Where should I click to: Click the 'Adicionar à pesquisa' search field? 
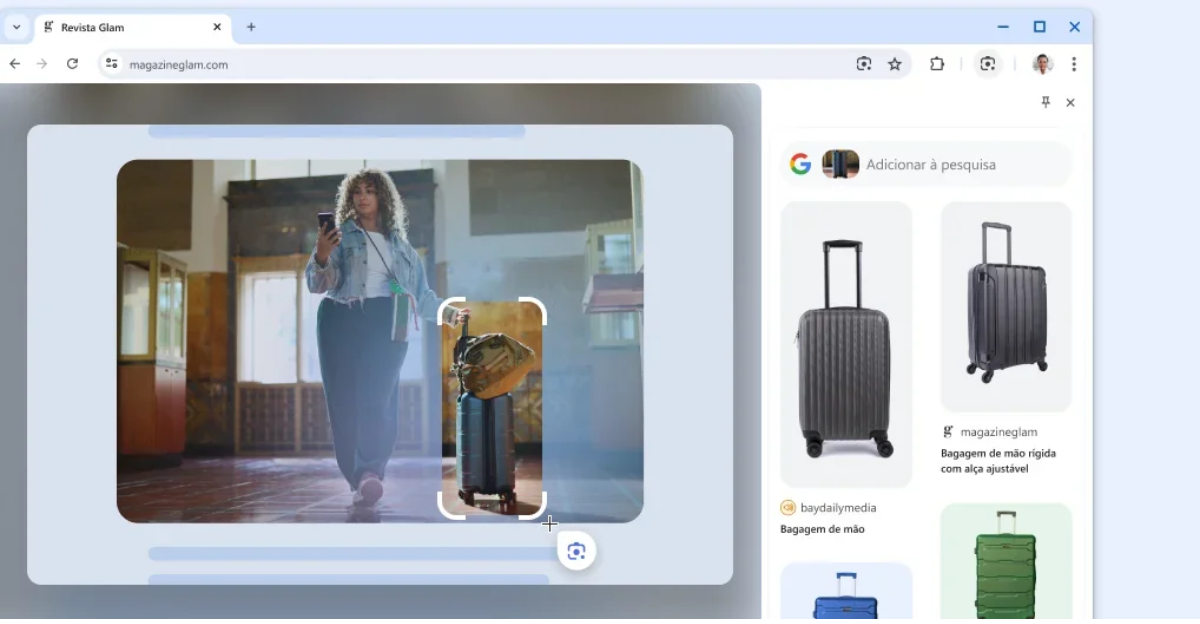pyautogui.click(x=926, y=164)
